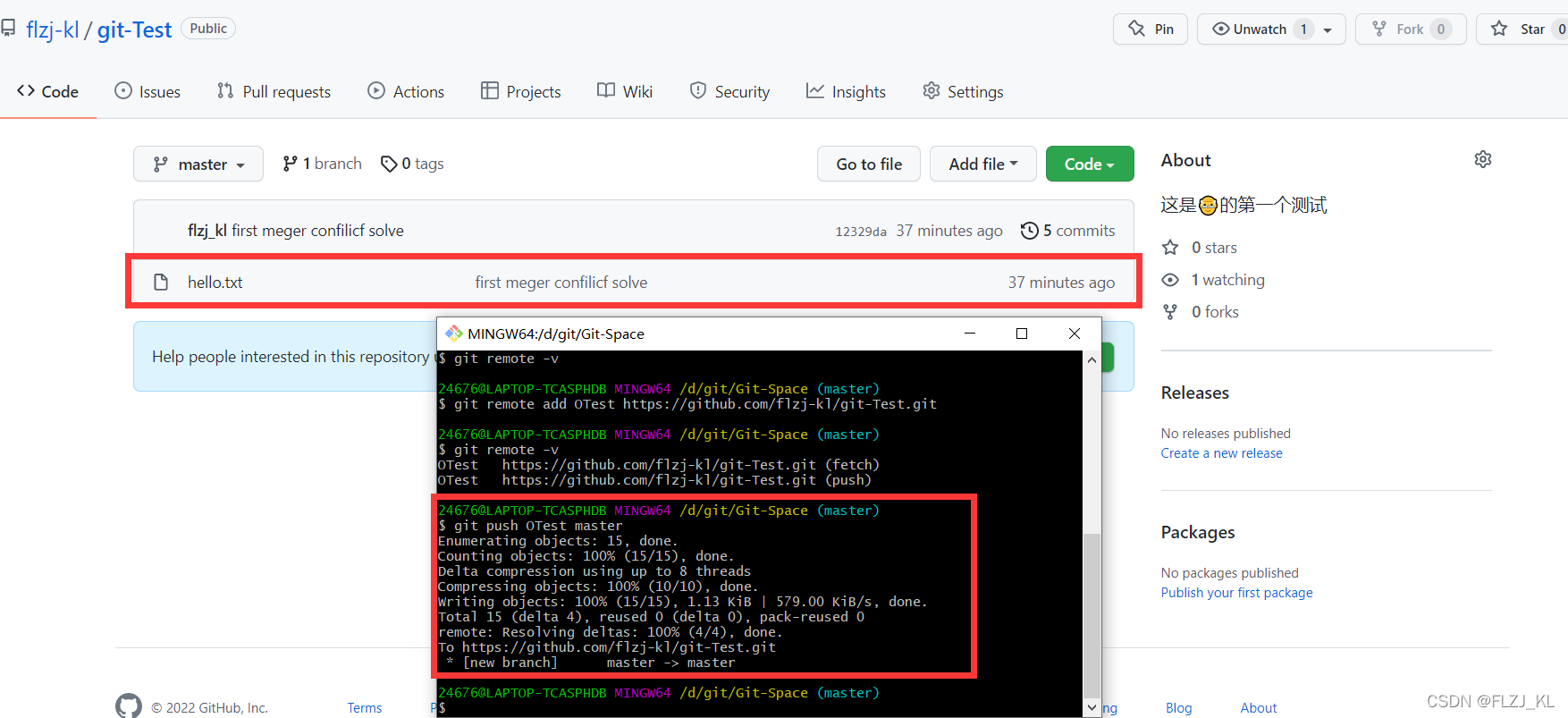Open the Unwatch notifications dropdown
Screen dimensions: 1568x718
point(1271,29)
